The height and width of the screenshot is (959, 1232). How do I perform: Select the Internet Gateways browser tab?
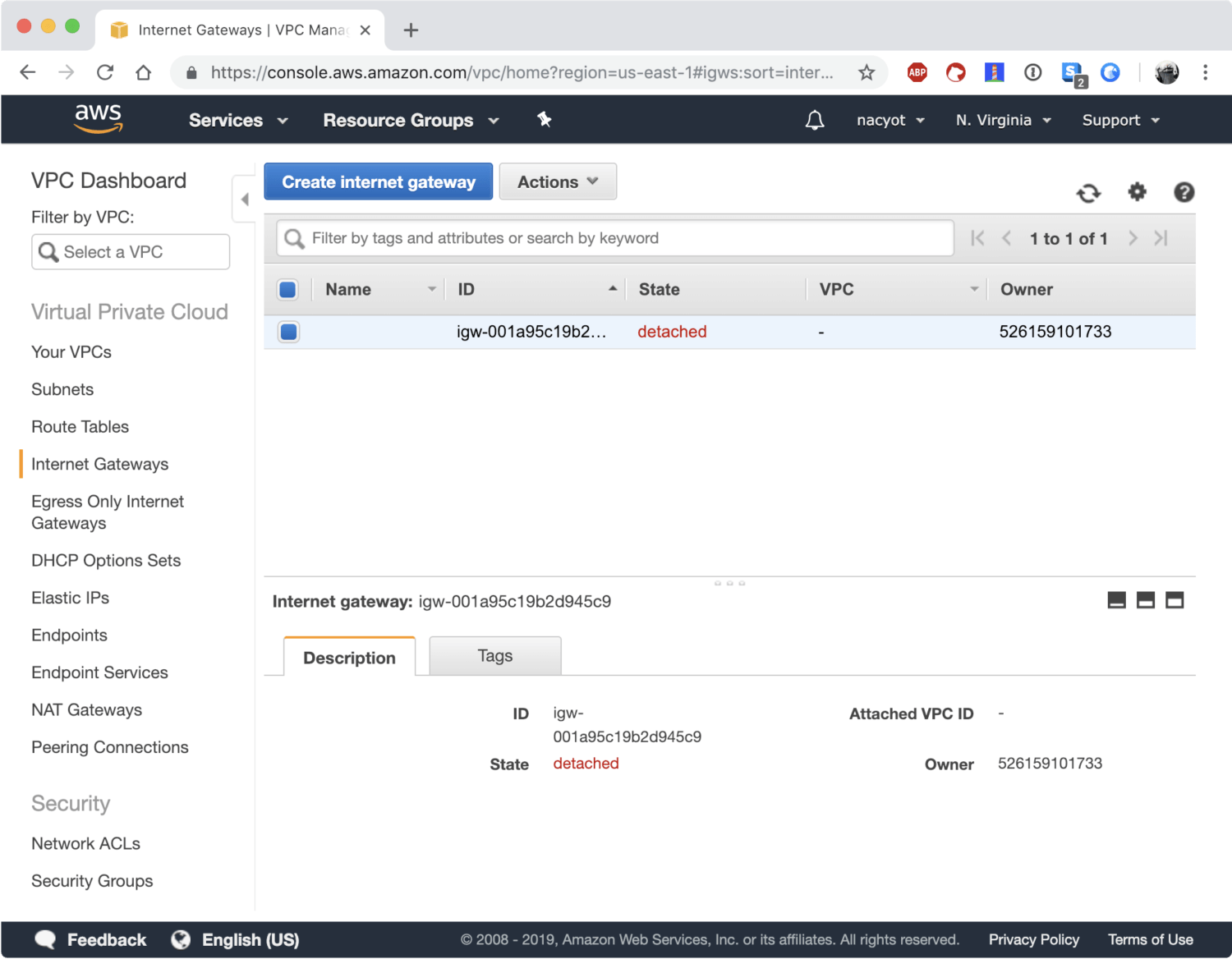(x=240, y=30)
